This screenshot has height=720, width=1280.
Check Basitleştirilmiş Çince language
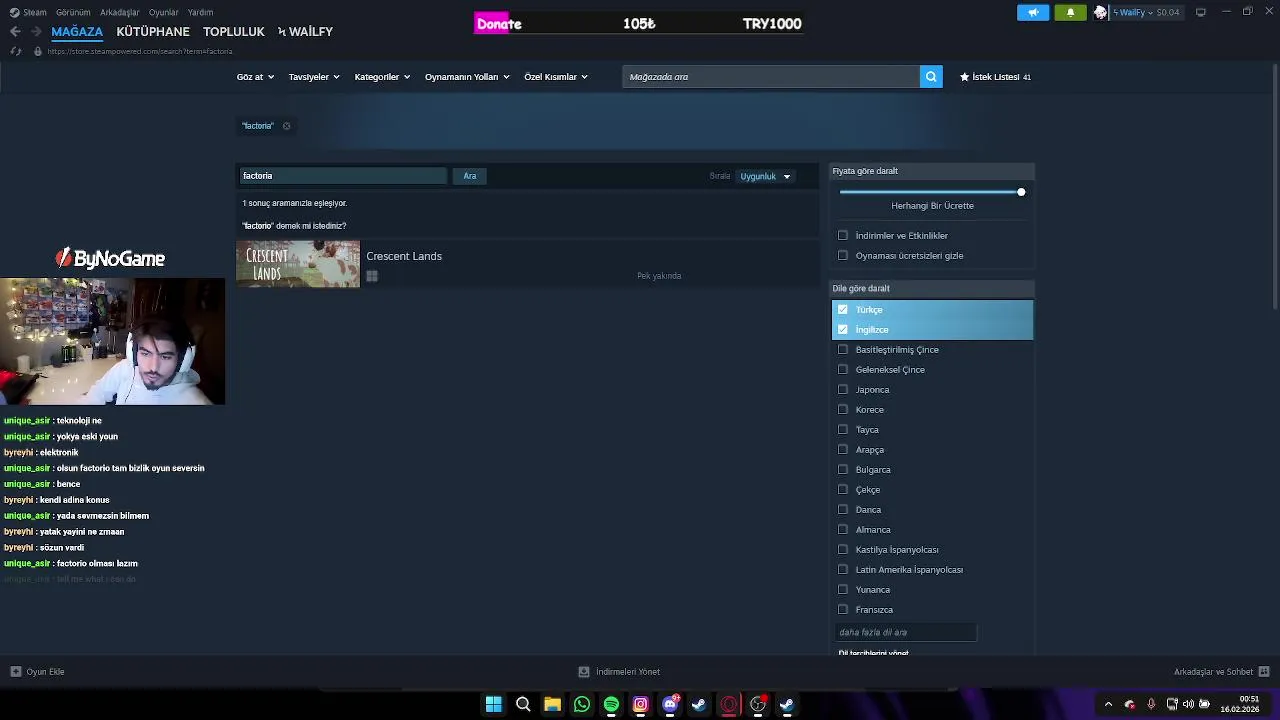click(843, 350)
